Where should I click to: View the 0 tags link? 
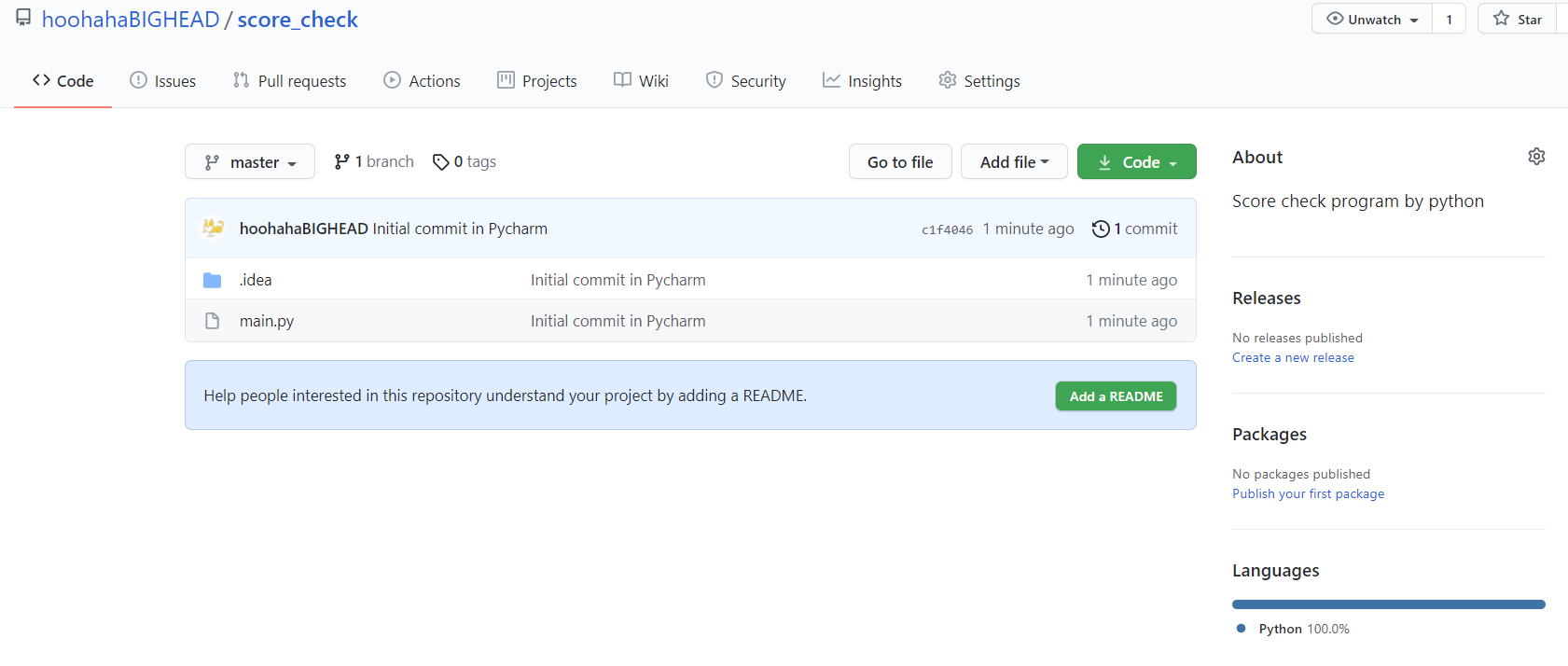tap(465, 161)
